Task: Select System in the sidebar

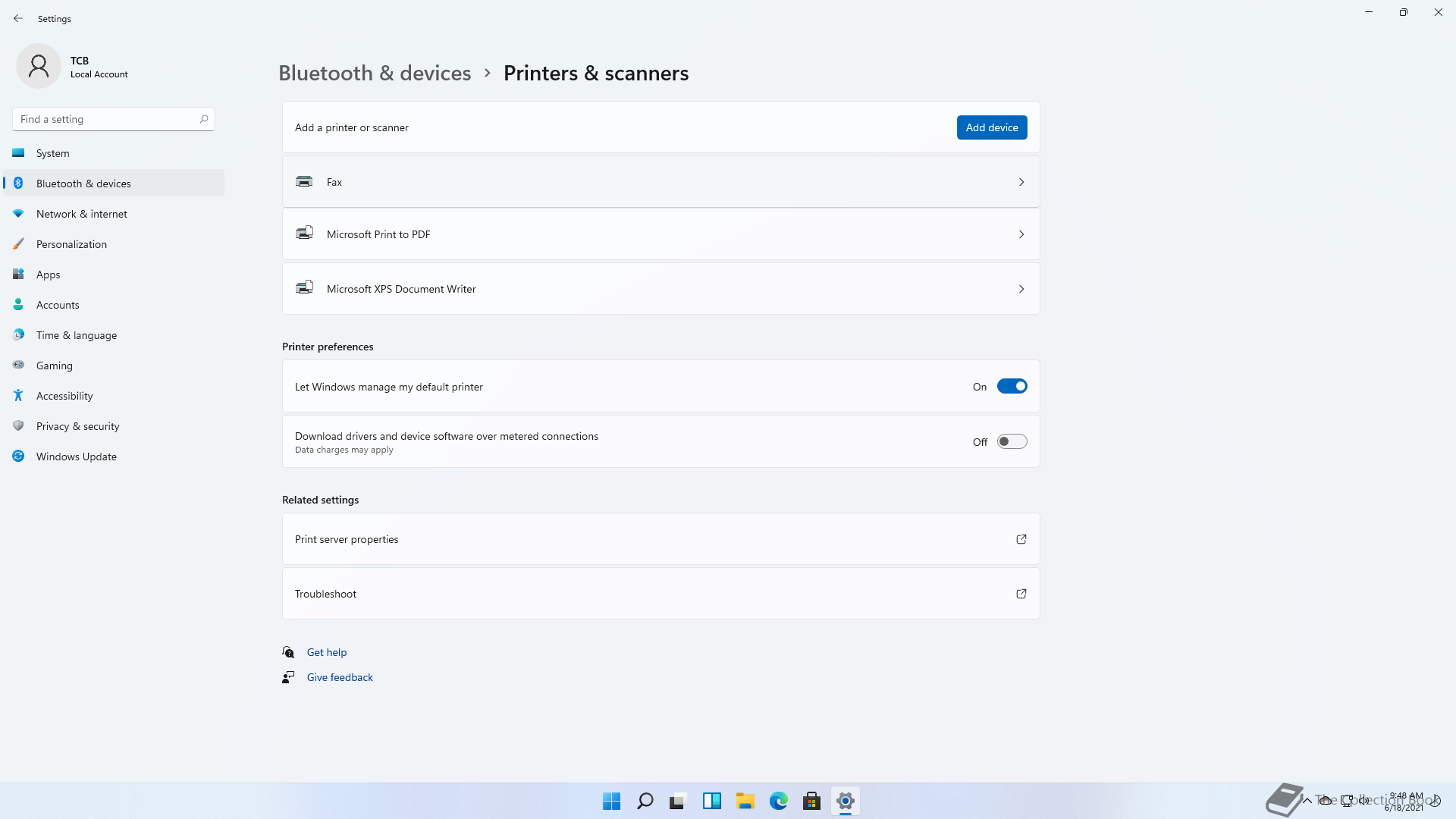Action: click(x=114, y=153)
